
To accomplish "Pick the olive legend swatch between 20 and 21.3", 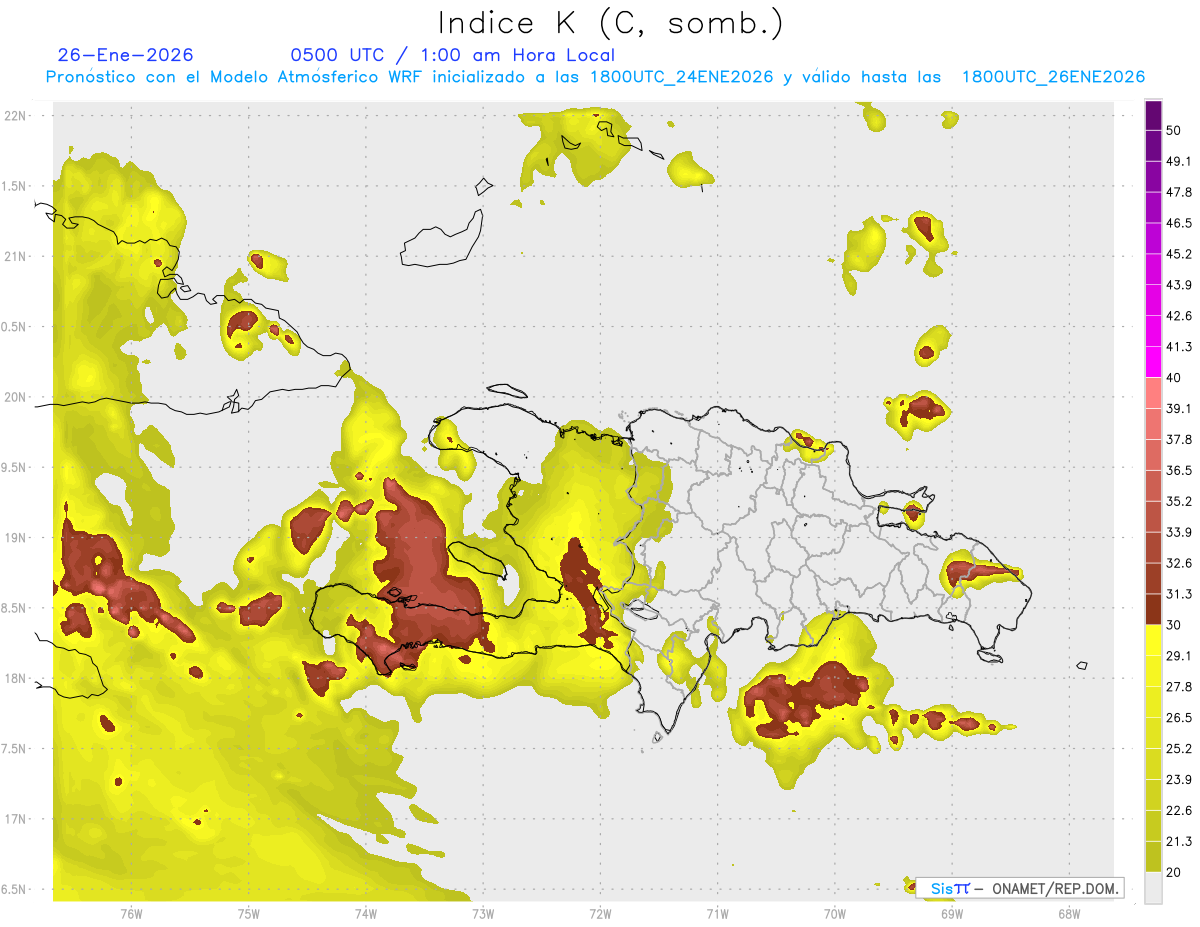I will (x=1153, y=857).
